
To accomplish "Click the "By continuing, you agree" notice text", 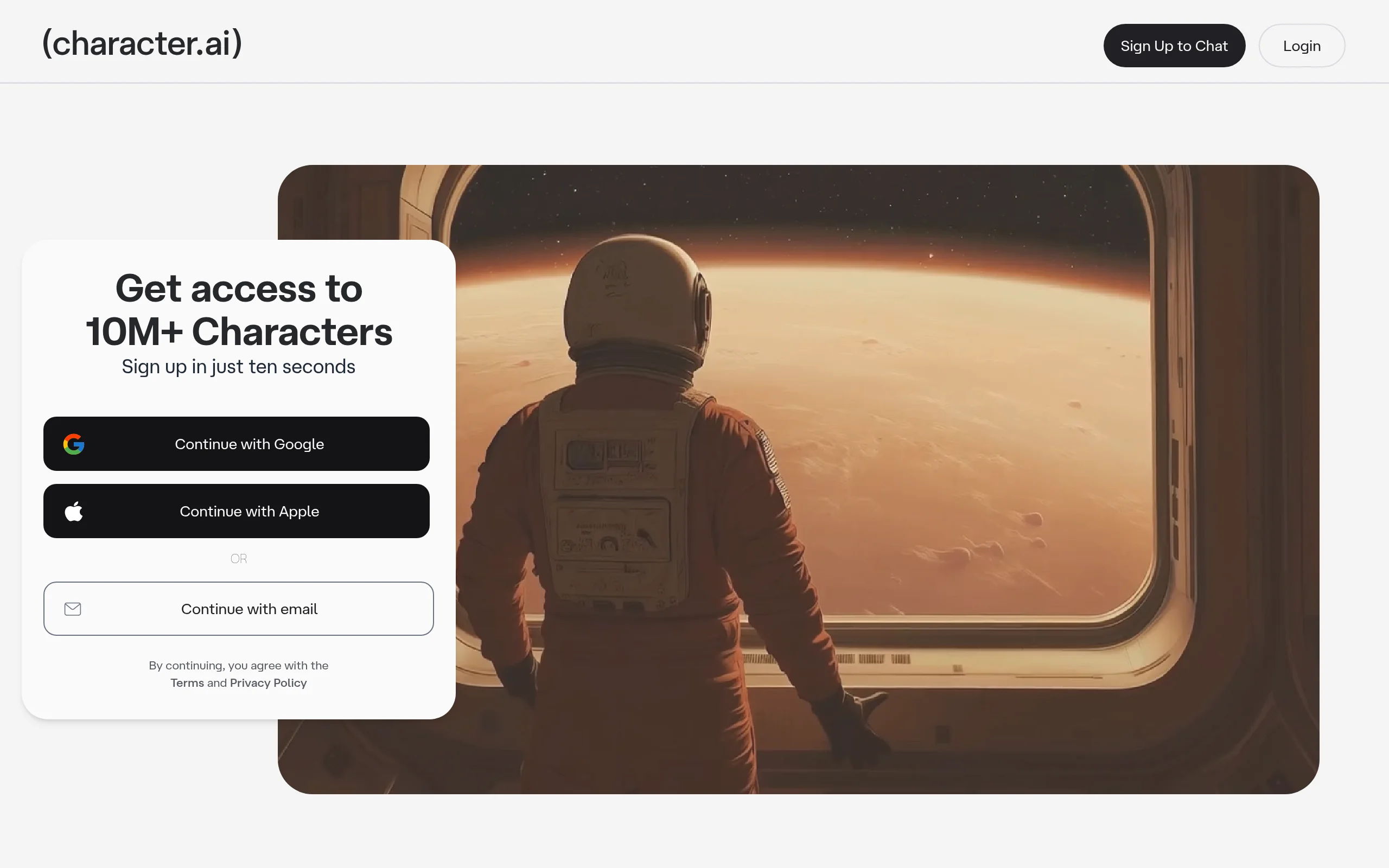I will [238, 665].
